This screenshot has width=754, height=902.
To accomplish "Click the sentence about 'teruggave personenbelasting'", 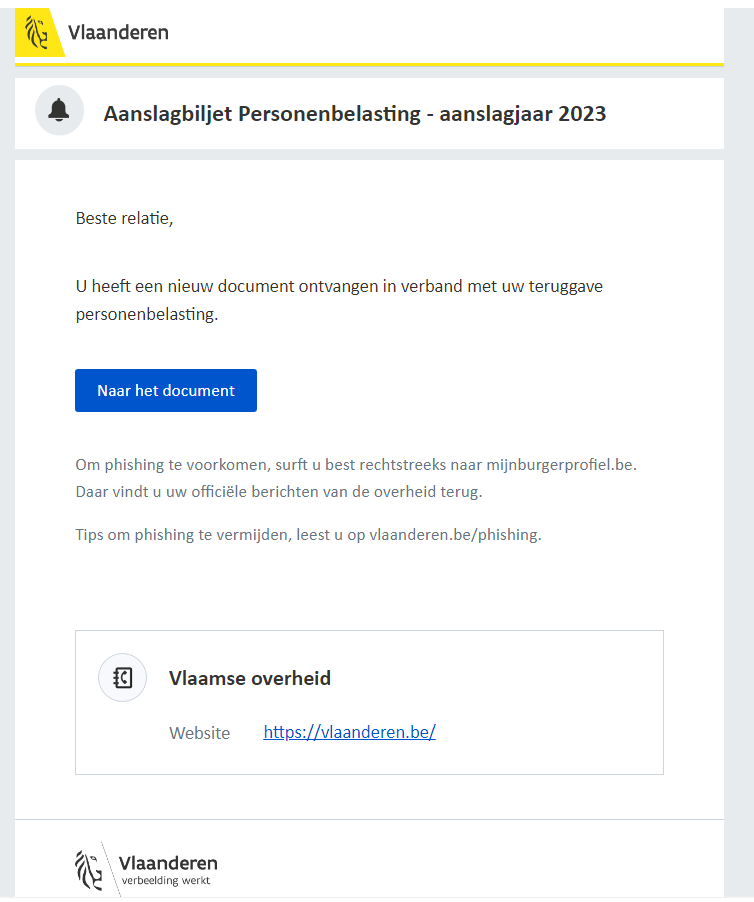I will (339, 300).
